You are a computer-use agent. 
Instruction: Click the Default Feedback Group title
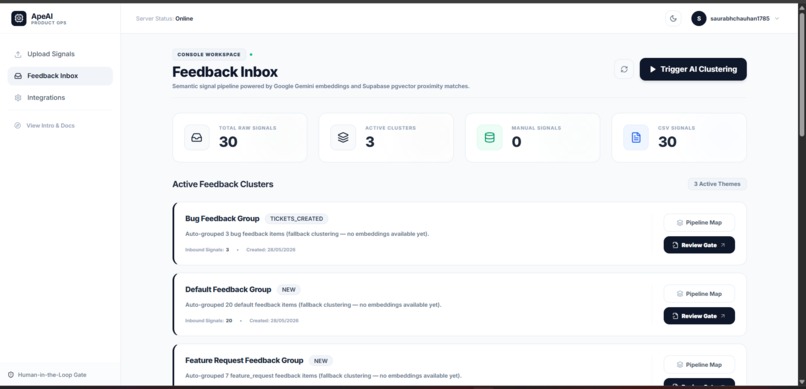pos(228,290)
